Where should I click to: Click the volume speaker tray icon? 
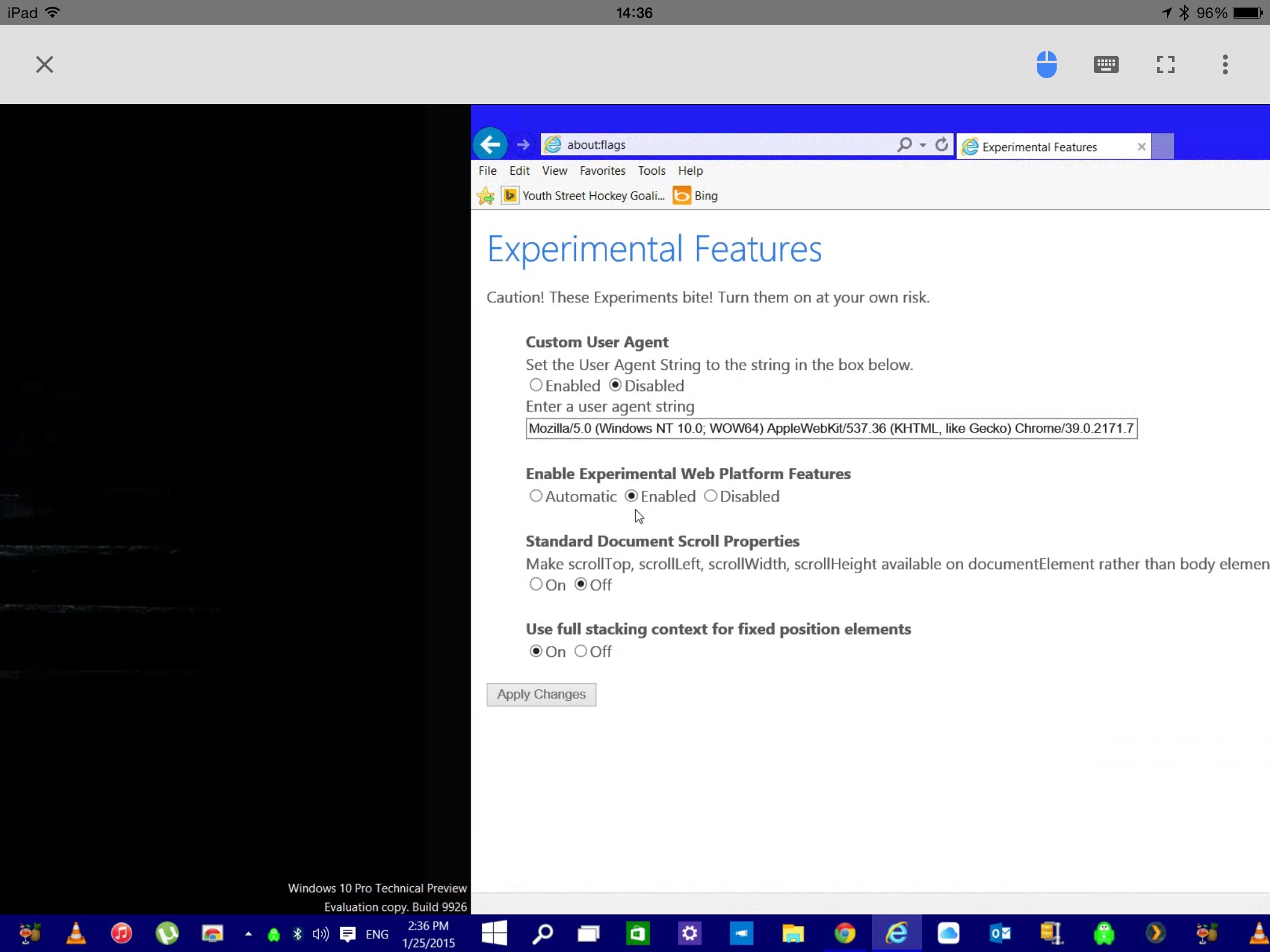[x=320, y=934]
